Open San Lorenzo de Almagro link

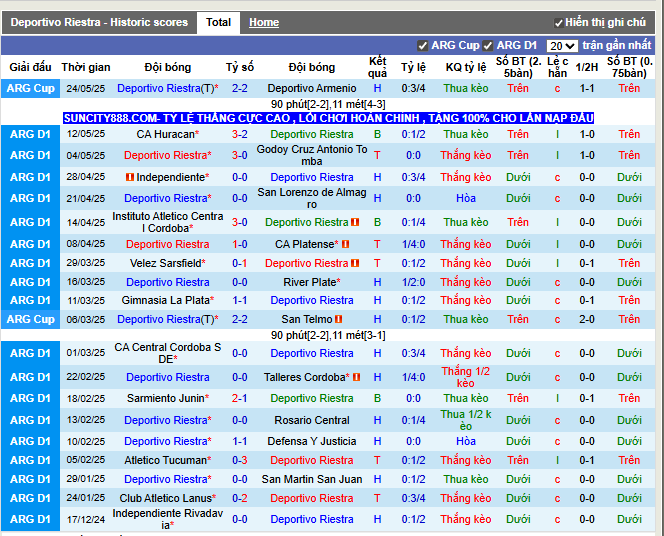point(312,198)
